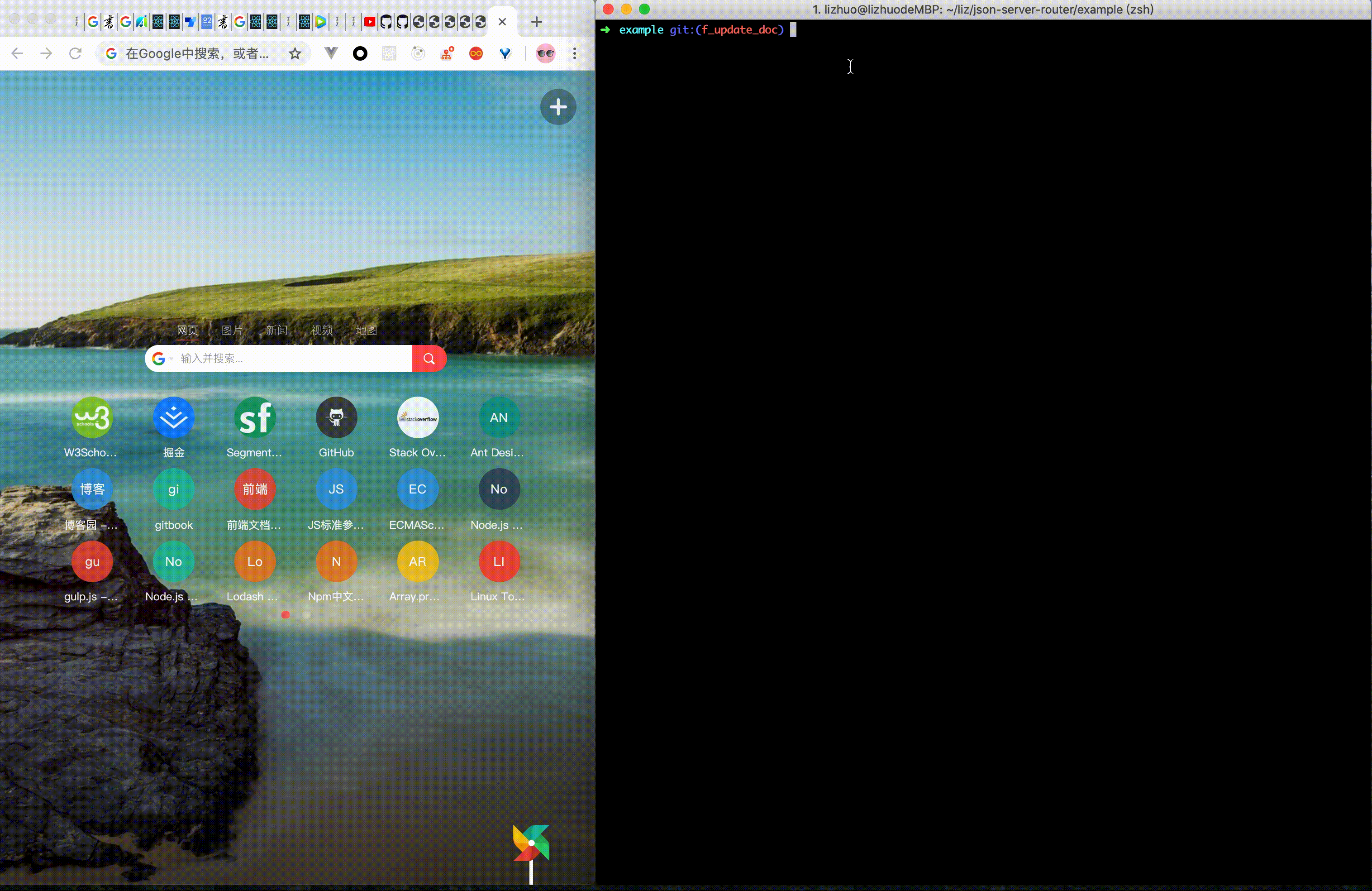Open the search engine selector dropdown
The height and width of the screenshot is (891, 1372).
(x=162, y=359)
